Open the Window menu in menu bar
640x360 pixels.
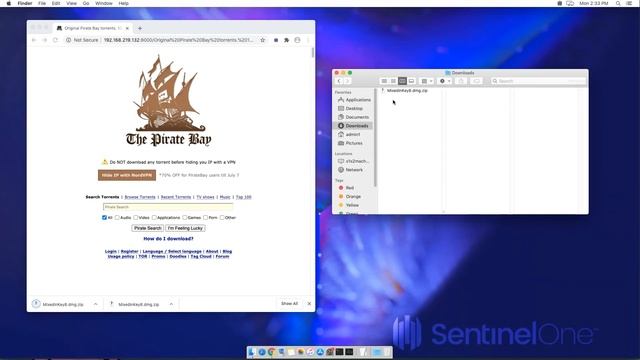click(104, 3)
